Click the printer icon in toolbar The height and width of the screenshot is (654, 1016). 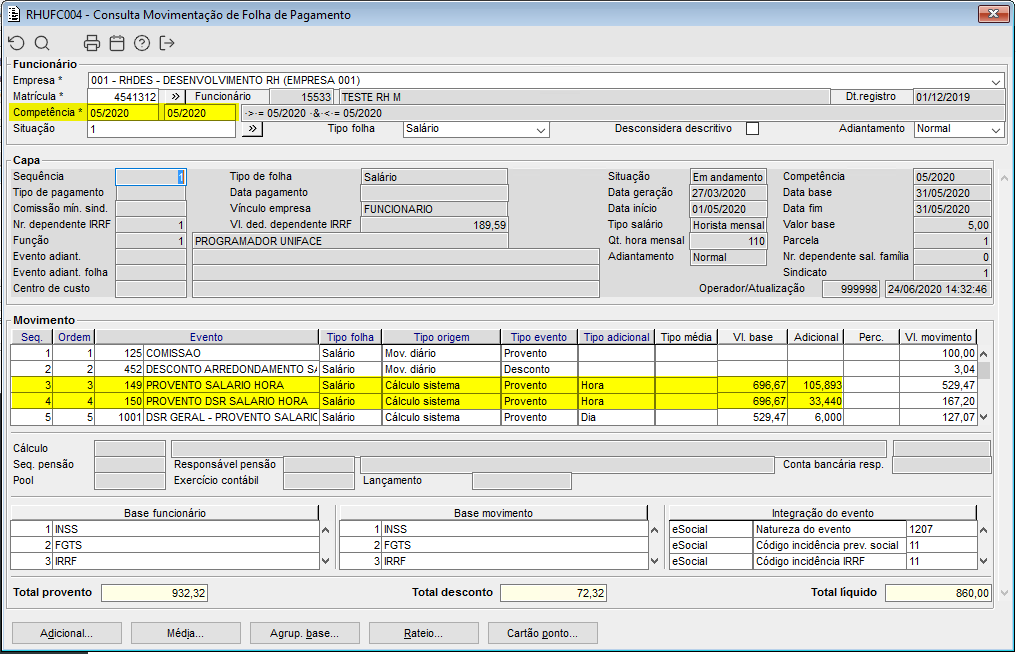point(92,43)
